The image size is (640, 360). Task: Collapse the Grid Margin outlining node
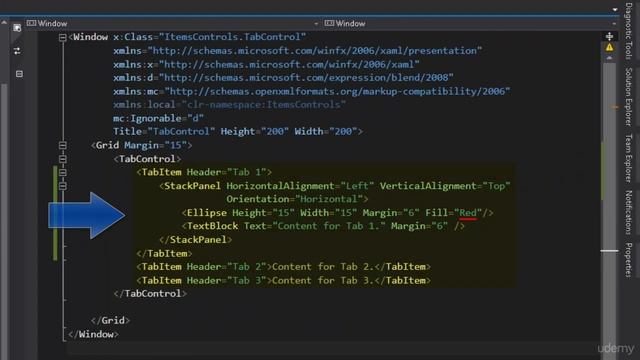(x=62, y=145)
